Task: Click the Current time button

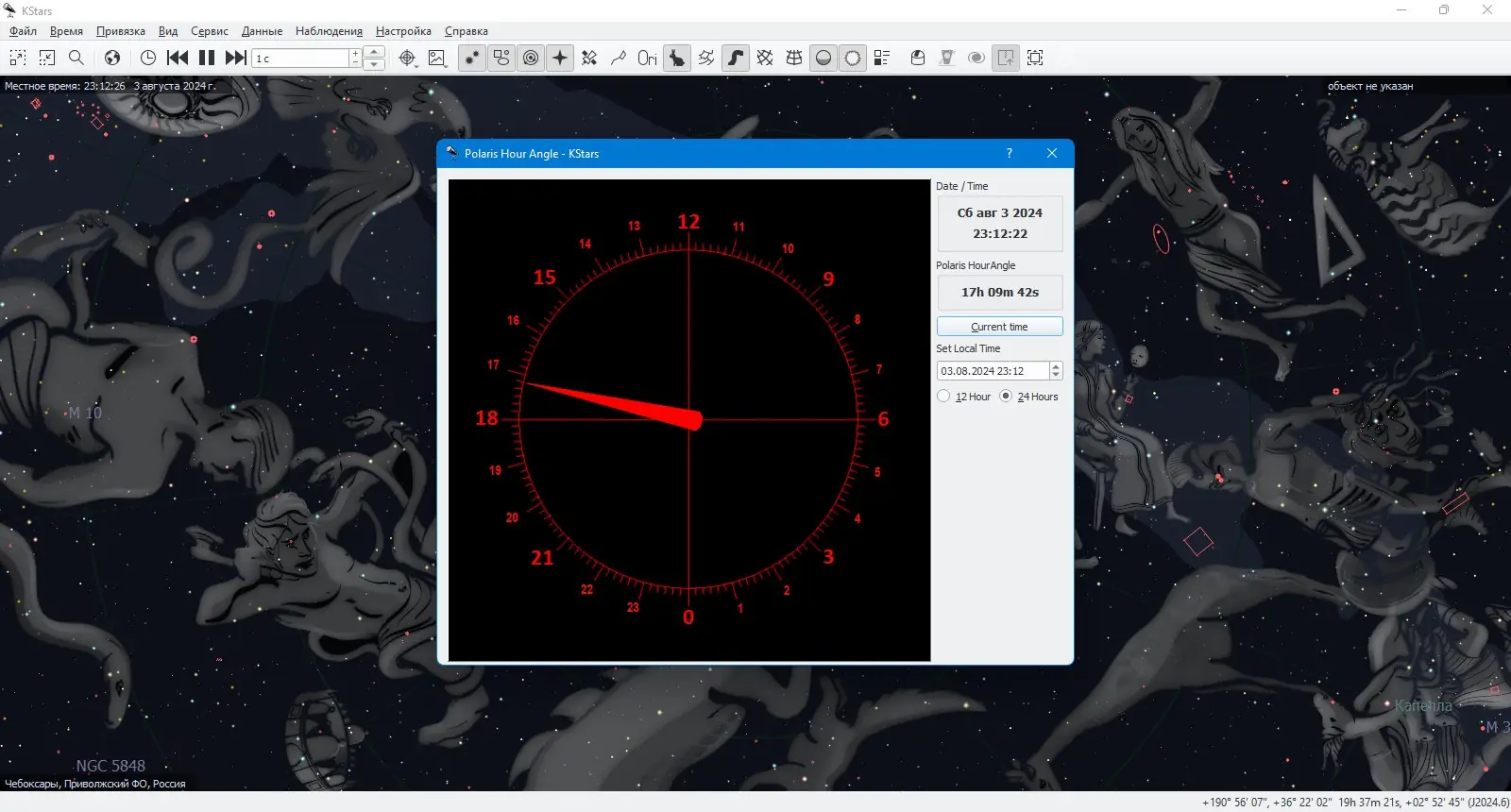Action: 999,327
